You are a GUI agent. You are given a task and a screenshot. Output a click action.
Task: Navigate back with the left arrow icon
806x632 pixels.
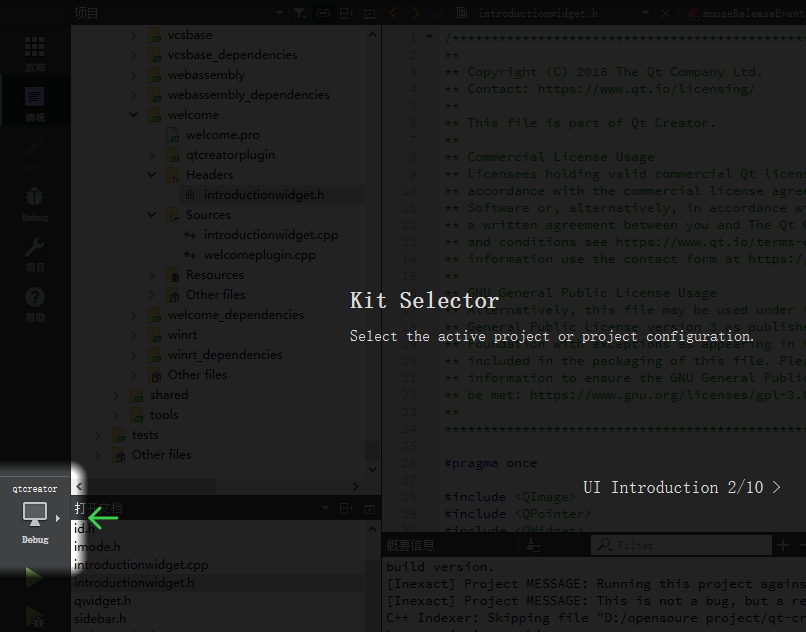[x=395, y=13]
